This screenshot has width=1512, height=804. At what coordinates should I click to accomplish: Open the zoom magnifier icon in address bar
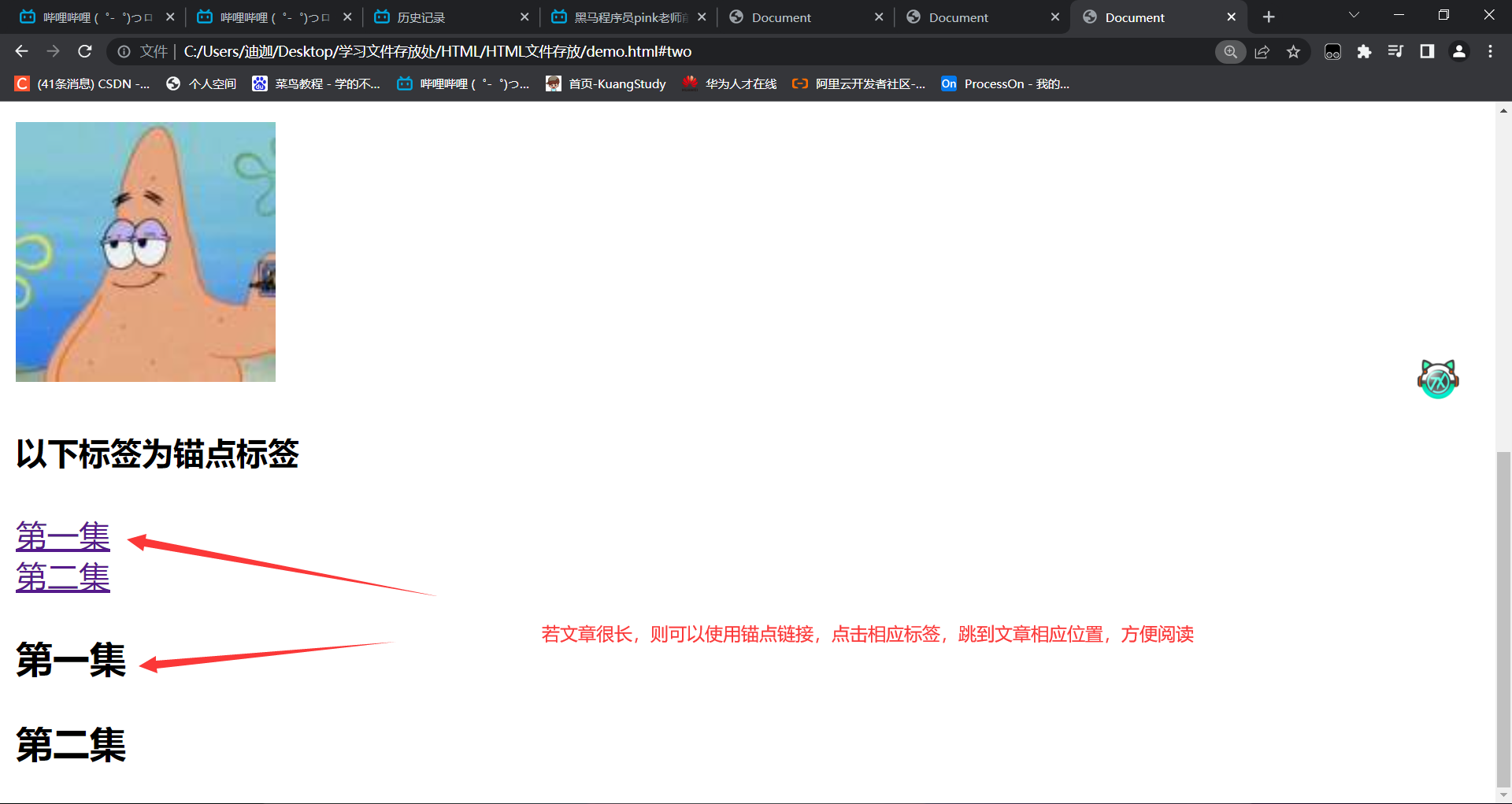click(1230, 51)
